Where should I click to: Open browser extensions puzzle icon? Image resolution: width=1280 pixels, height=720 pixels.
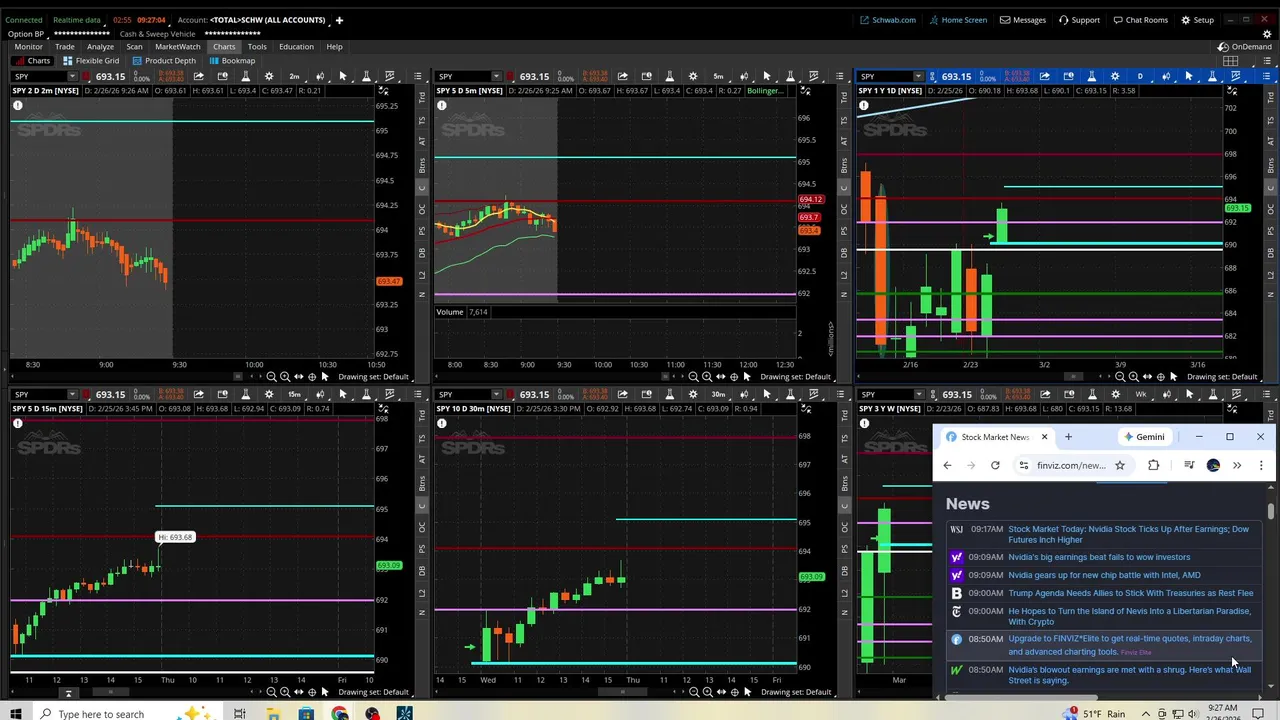click(x=1153, y=465)
